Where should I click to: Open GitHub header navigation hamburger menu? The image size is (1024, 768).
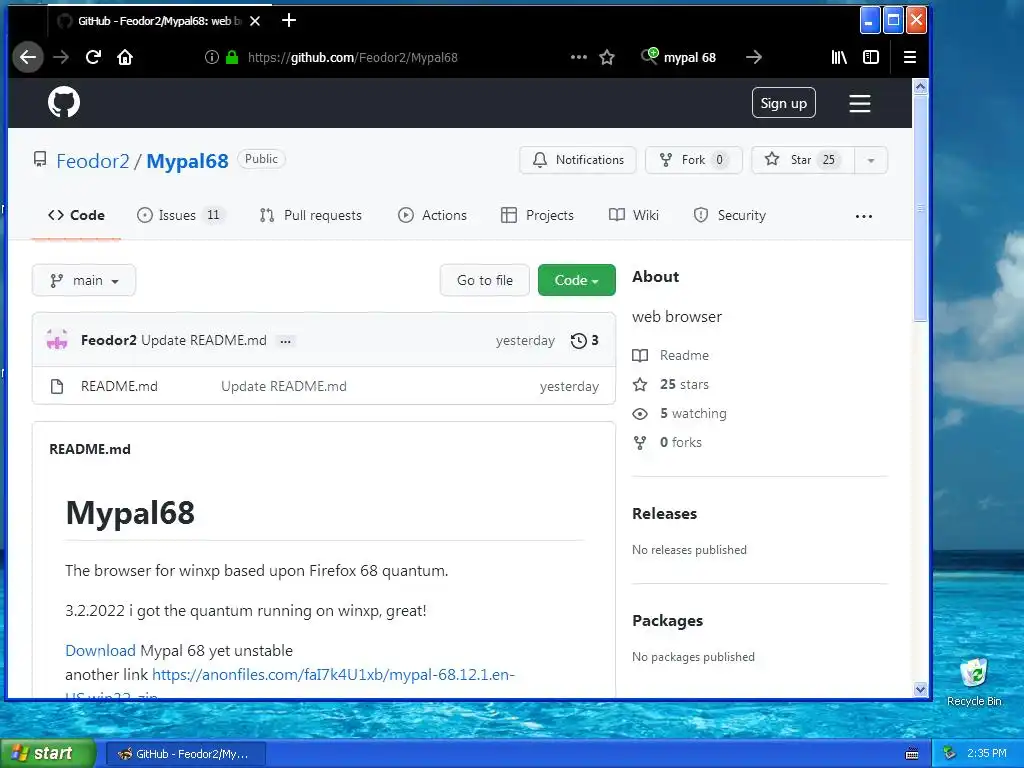pos(859,103)
